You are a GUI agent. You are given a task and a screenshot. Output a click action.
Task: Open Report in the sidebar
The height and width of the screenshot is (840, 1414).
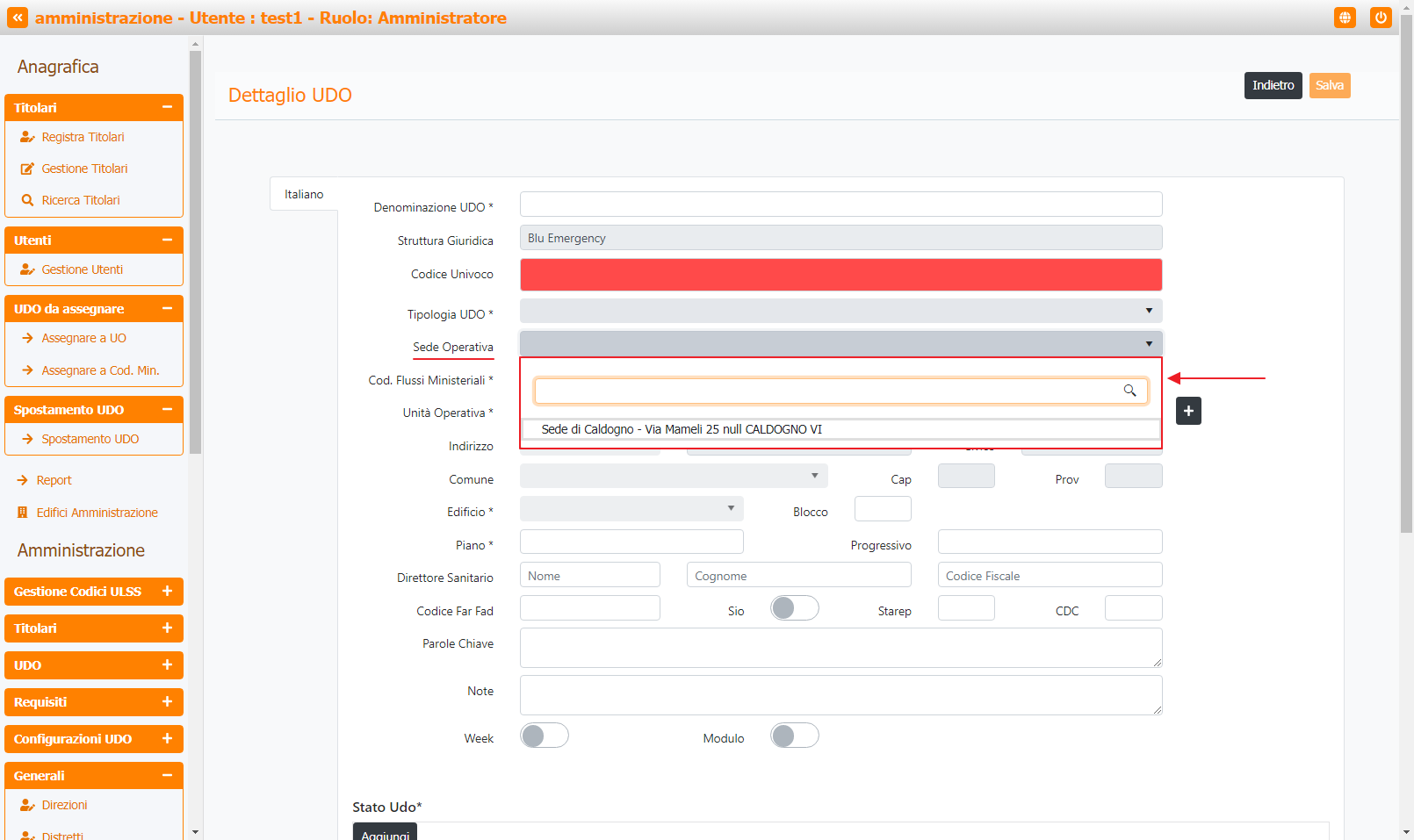tap(54, 480)
